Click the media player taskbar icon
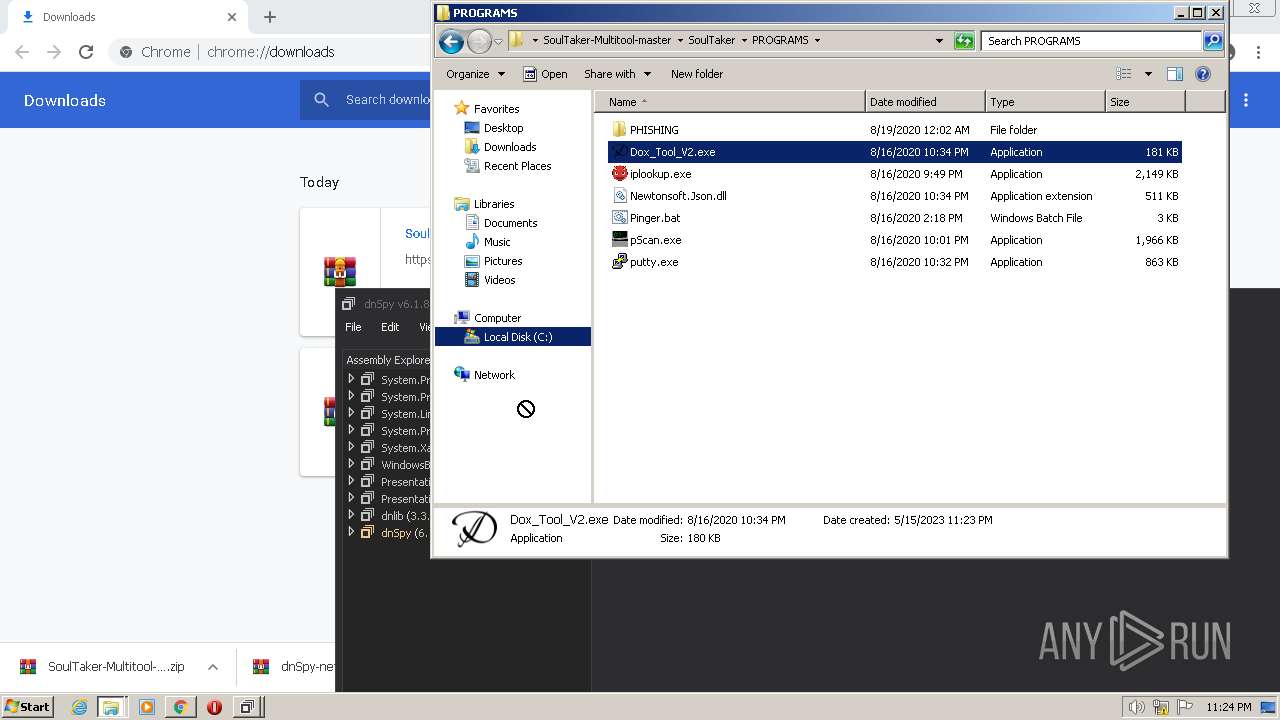The height and width of the screenshot is (720, 1280). point(146,707)
